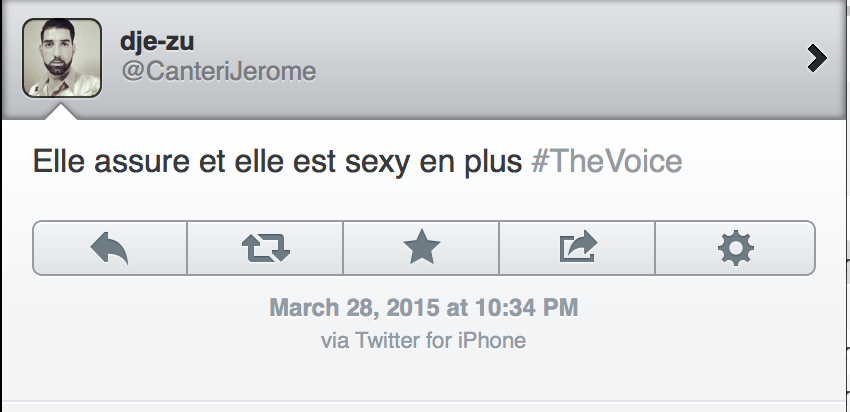Viewport: 850px width, 412px height.
Task: Select the dje-zu display name
Action: coord(156,45)
